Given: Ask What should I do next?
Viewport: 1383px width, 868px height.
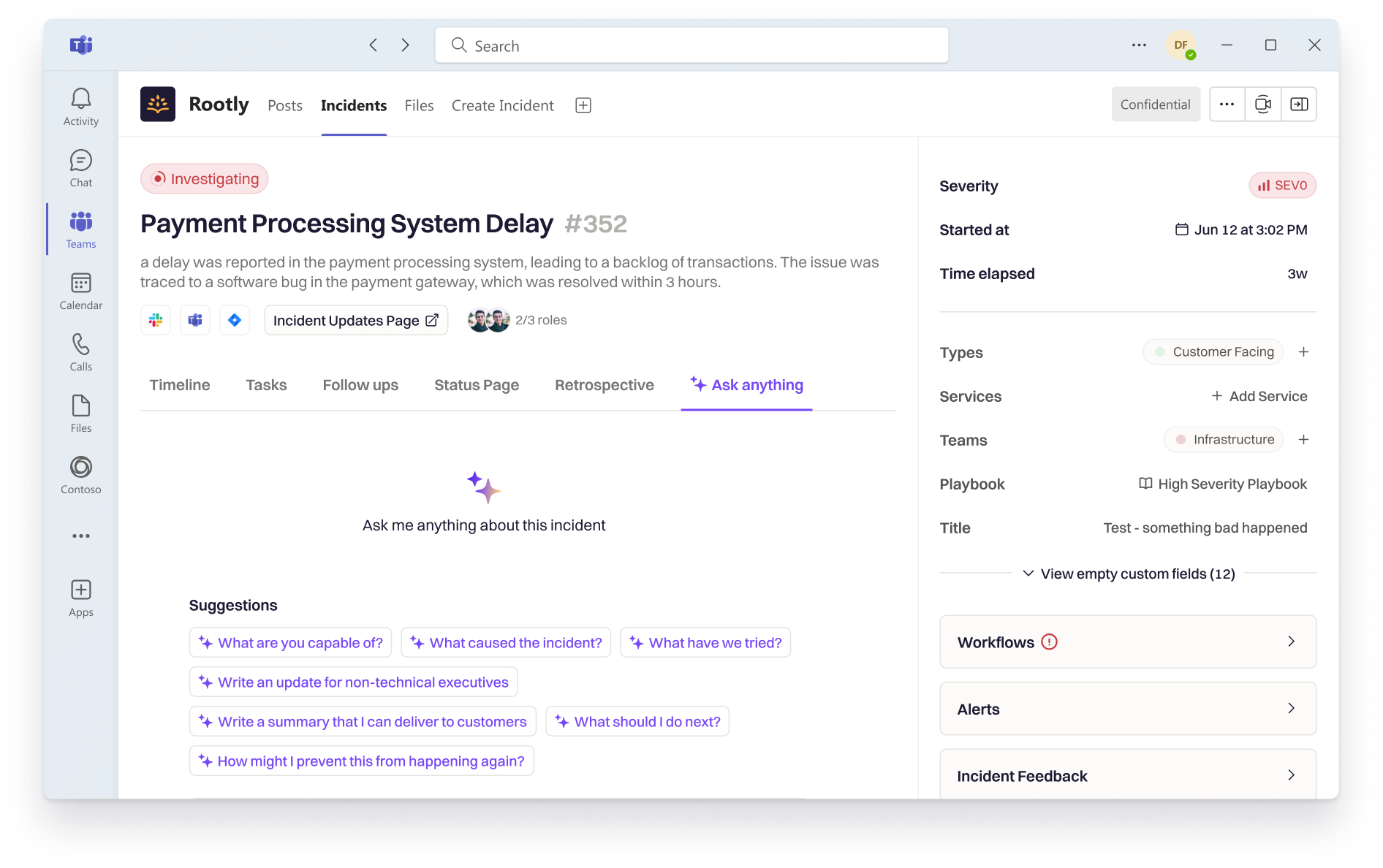Looking at the screenshot, I should [x=637, y=721].
